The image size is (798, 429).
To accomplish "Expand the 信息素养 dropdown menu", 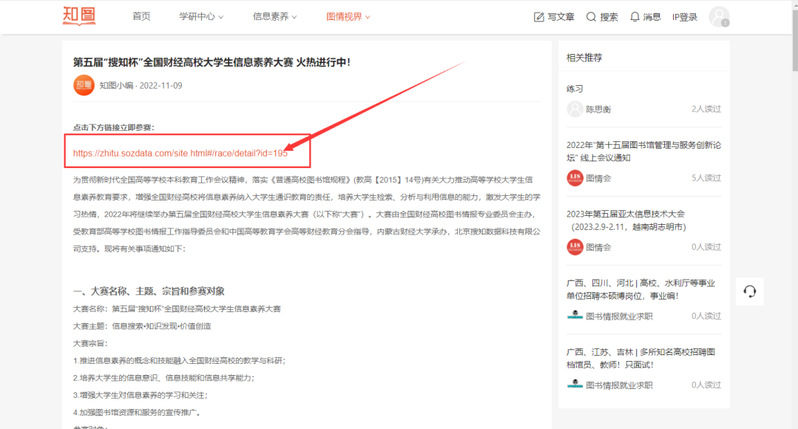I will [275, 16].
